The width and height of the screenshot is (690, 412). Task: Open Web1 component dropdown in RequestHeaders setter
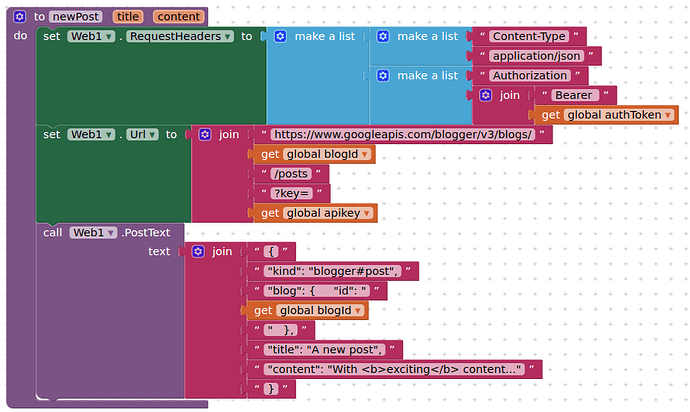pos(91,36)
